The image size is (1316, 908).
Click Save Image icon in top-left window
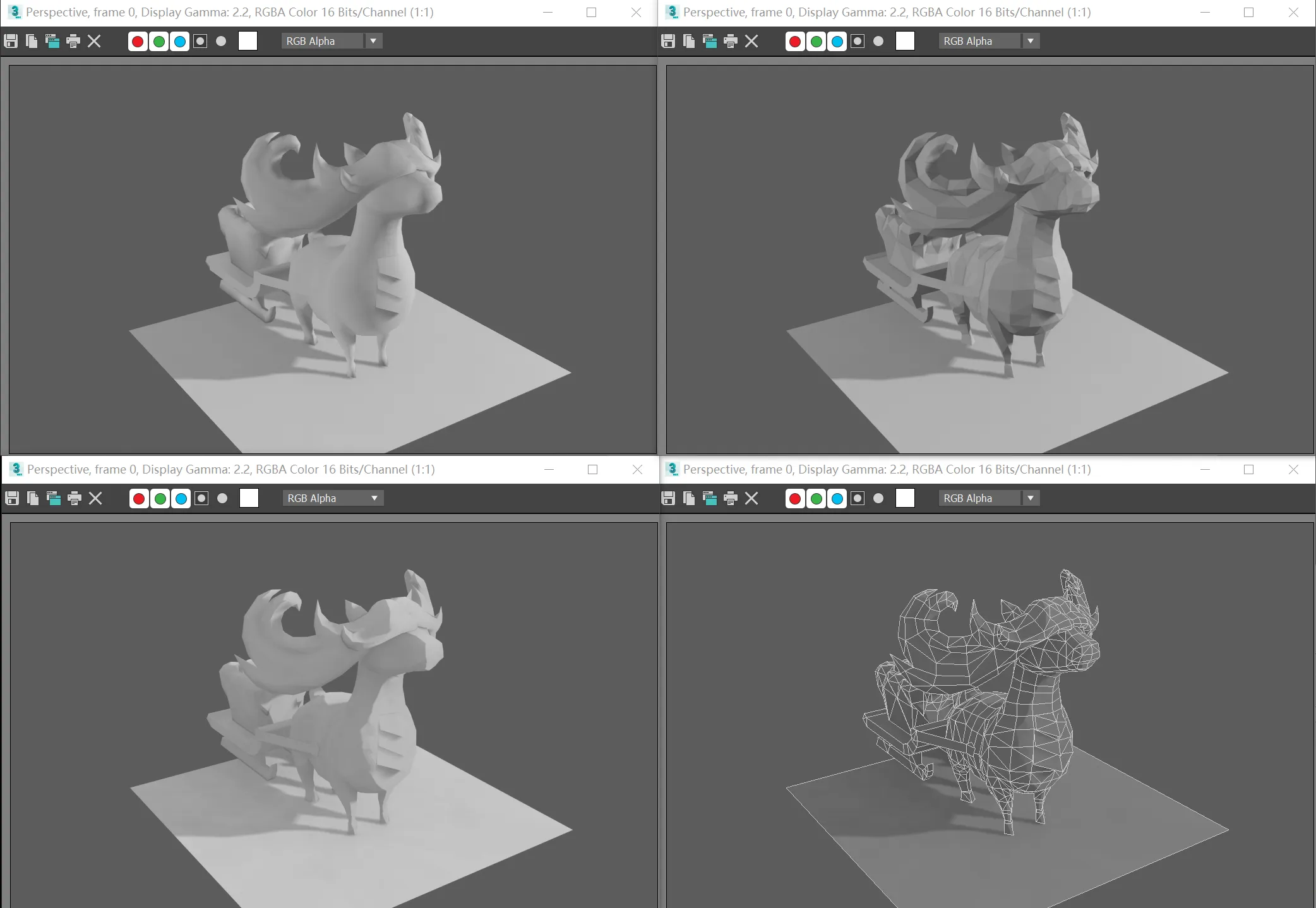tap(11, 41)
